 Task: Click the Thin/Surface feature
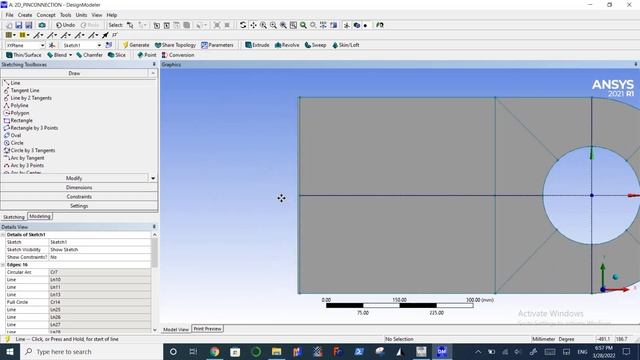click(x=24, y=55)
